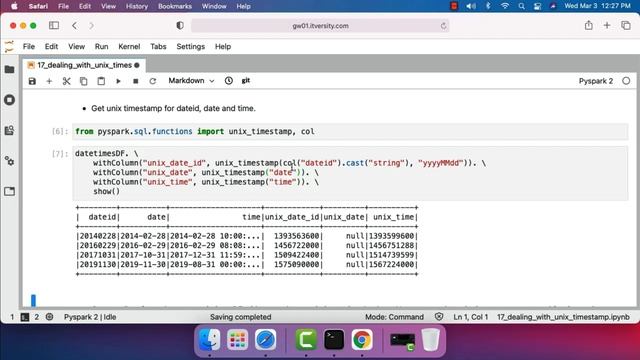The image size is (640, 360).
Task: Reload the page in Safari
Action: 443,26
